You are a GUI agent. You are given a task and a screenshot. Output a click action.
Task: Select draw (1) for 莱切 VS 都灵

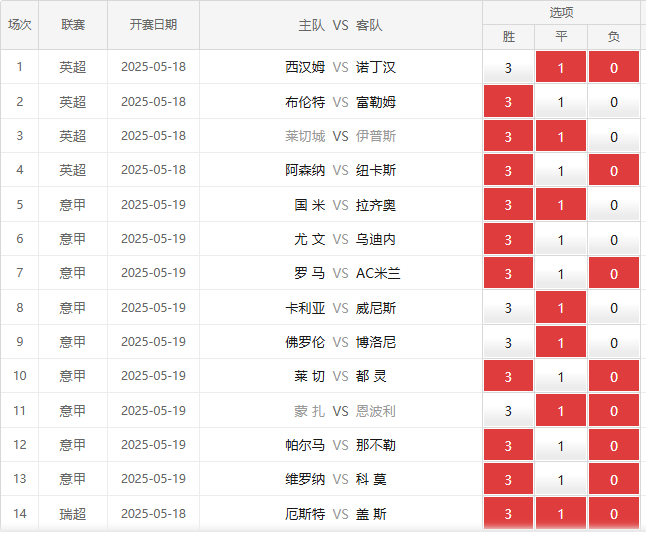pyautogui.click(x=561, y=376)
